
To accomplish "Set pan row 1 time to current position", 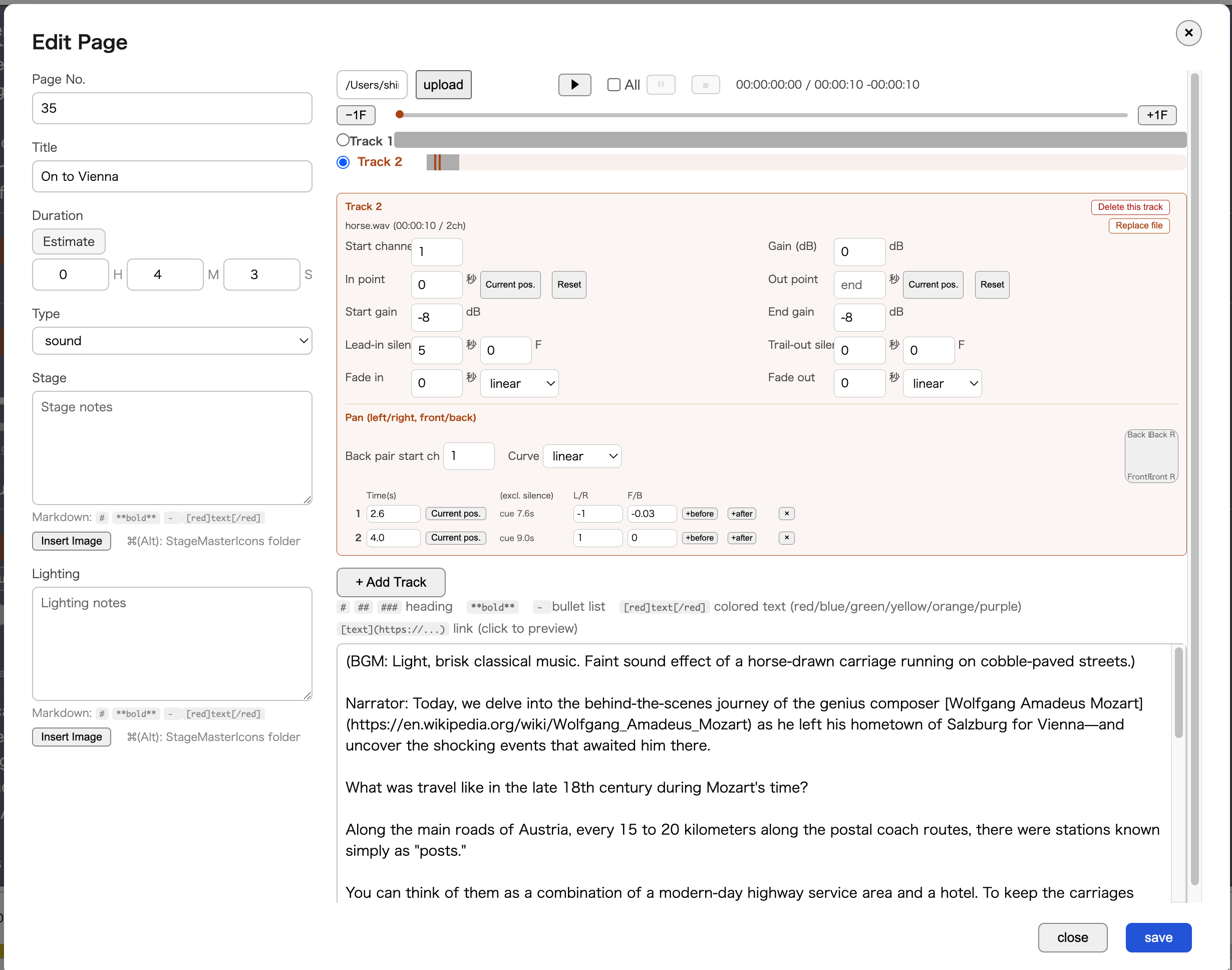I will tap(455, 514).
